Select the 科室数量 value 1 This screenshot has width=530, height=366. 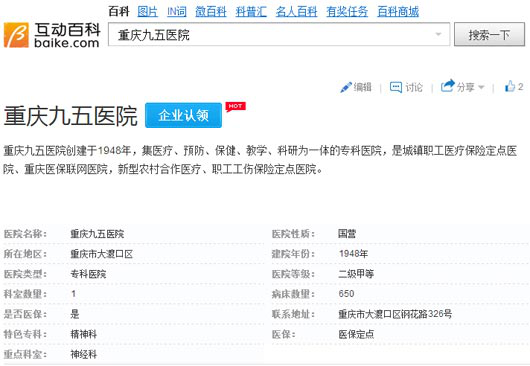tap(73, 294)
